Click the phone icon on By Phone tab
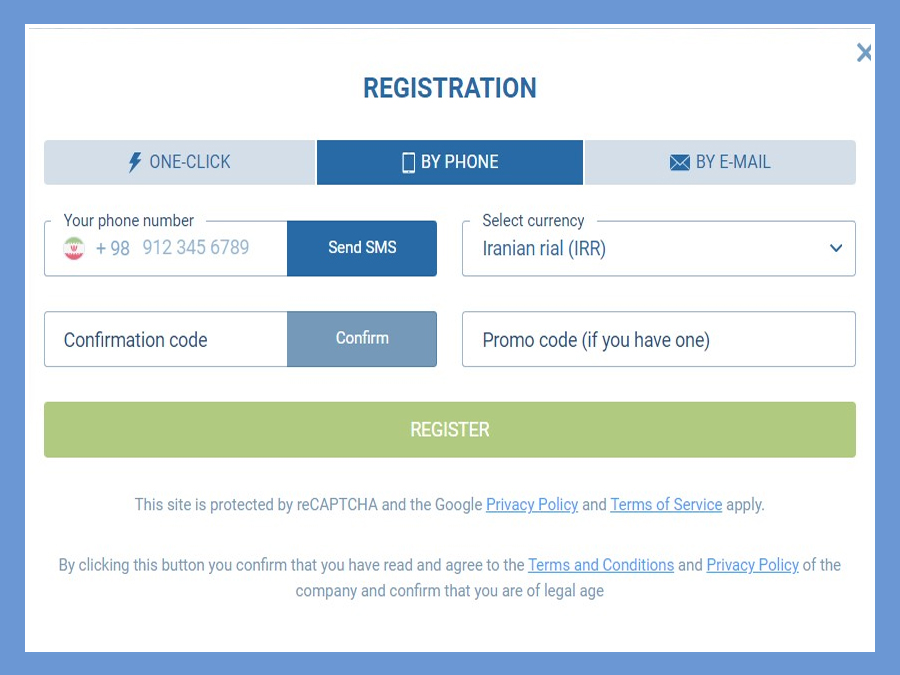The image size is (900, 675). [x=408, y=162]
